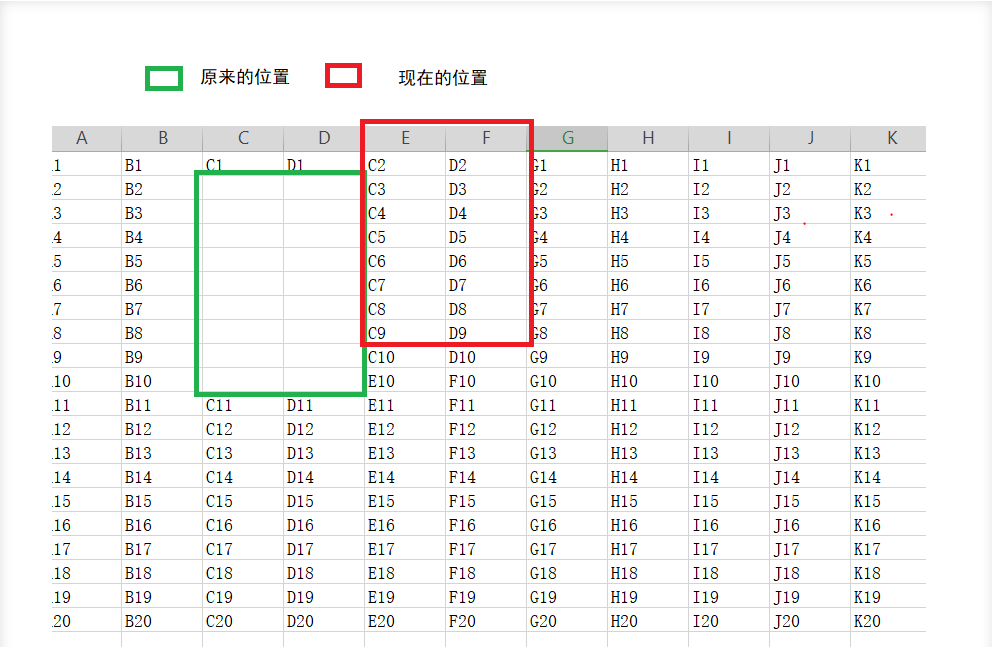Click cell containing K13
The image size is (992, 647).
pyautogui.click(x=888, y=453)
